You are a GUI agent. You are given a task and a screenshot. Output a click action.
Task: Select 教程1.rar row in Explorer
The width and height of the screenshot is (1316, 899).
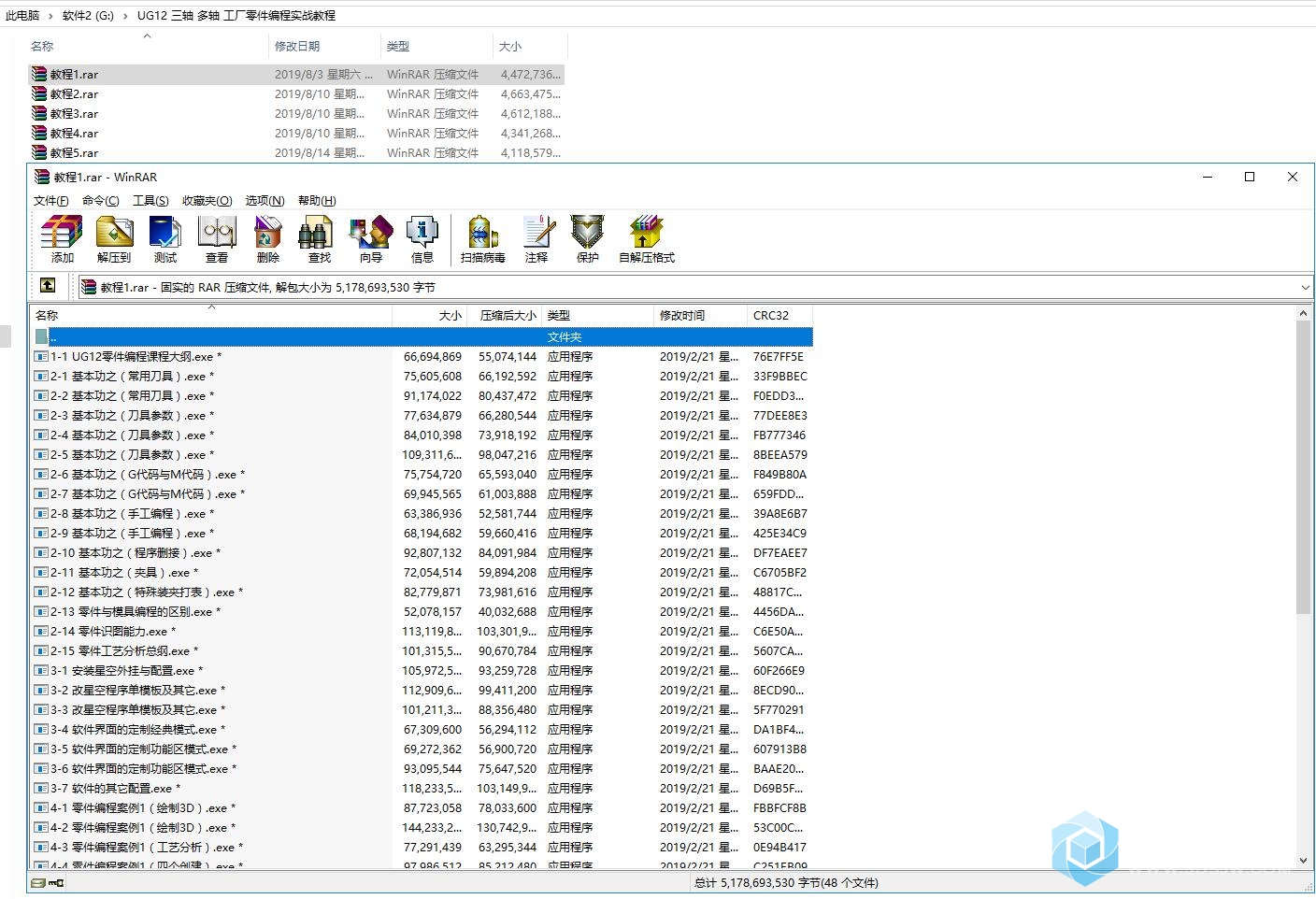[x=296, y=74]
